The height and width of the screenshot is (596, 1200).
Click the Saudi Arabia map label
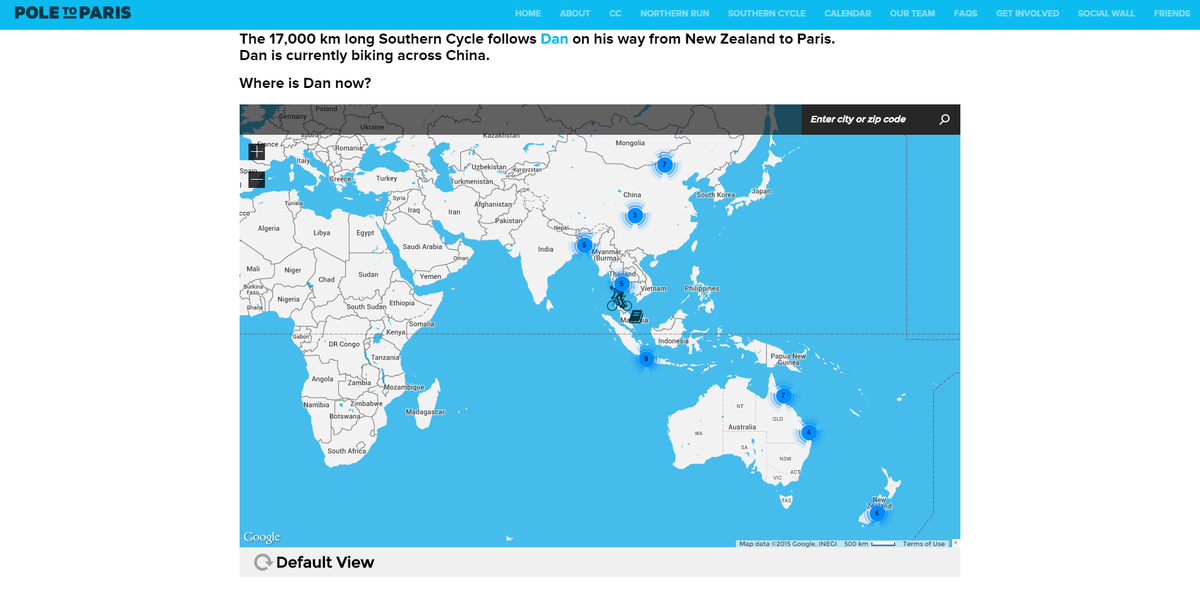(422, 246)
